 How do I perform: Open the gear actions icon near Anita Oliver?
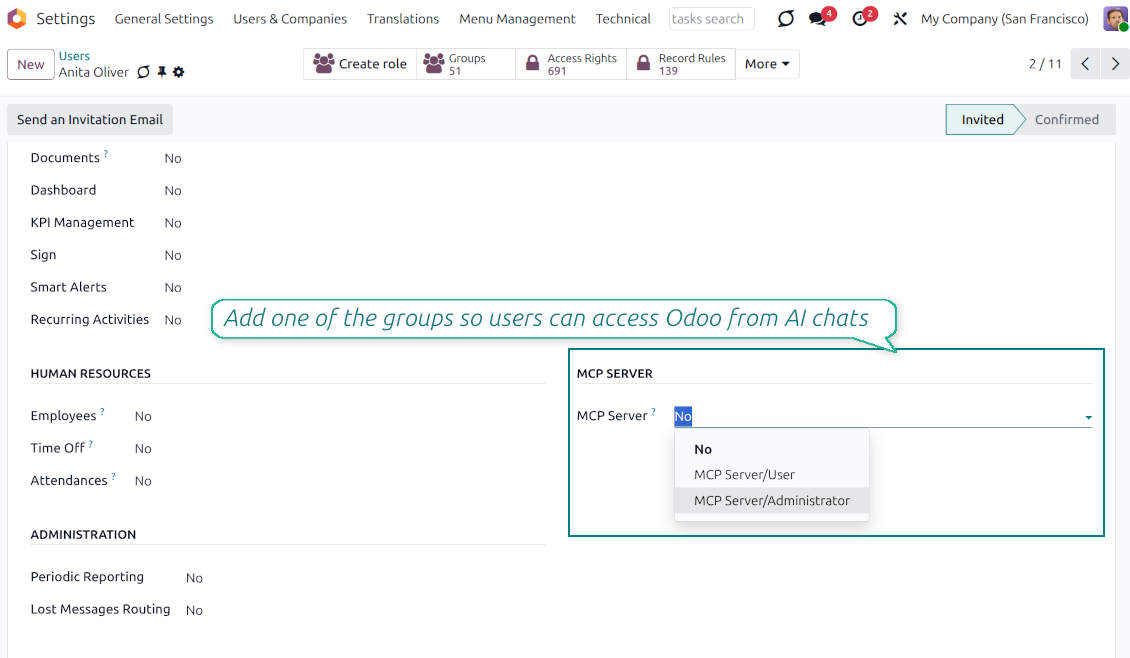point(180,71)
